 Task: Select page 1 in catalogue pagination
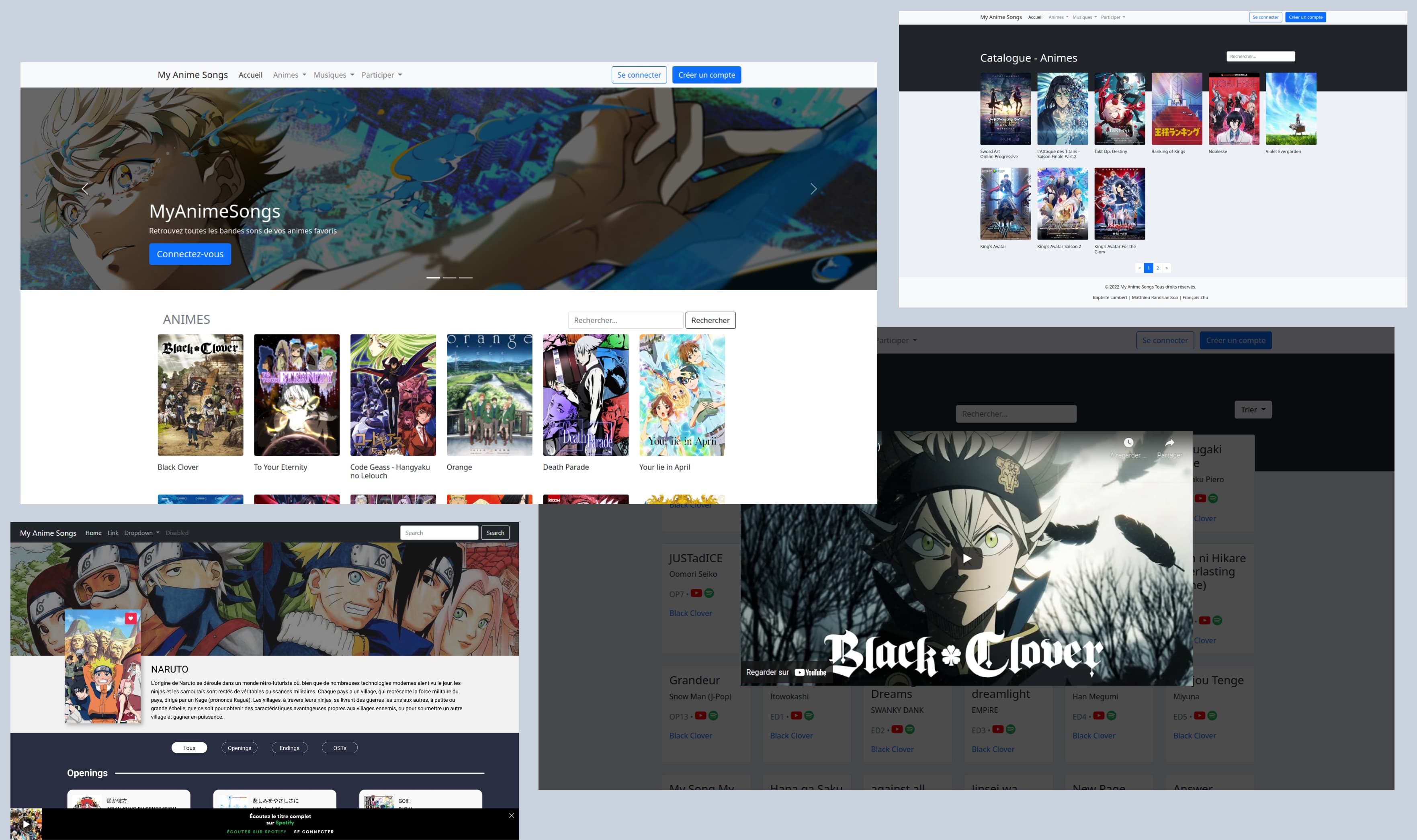[x=1148, y=268]
